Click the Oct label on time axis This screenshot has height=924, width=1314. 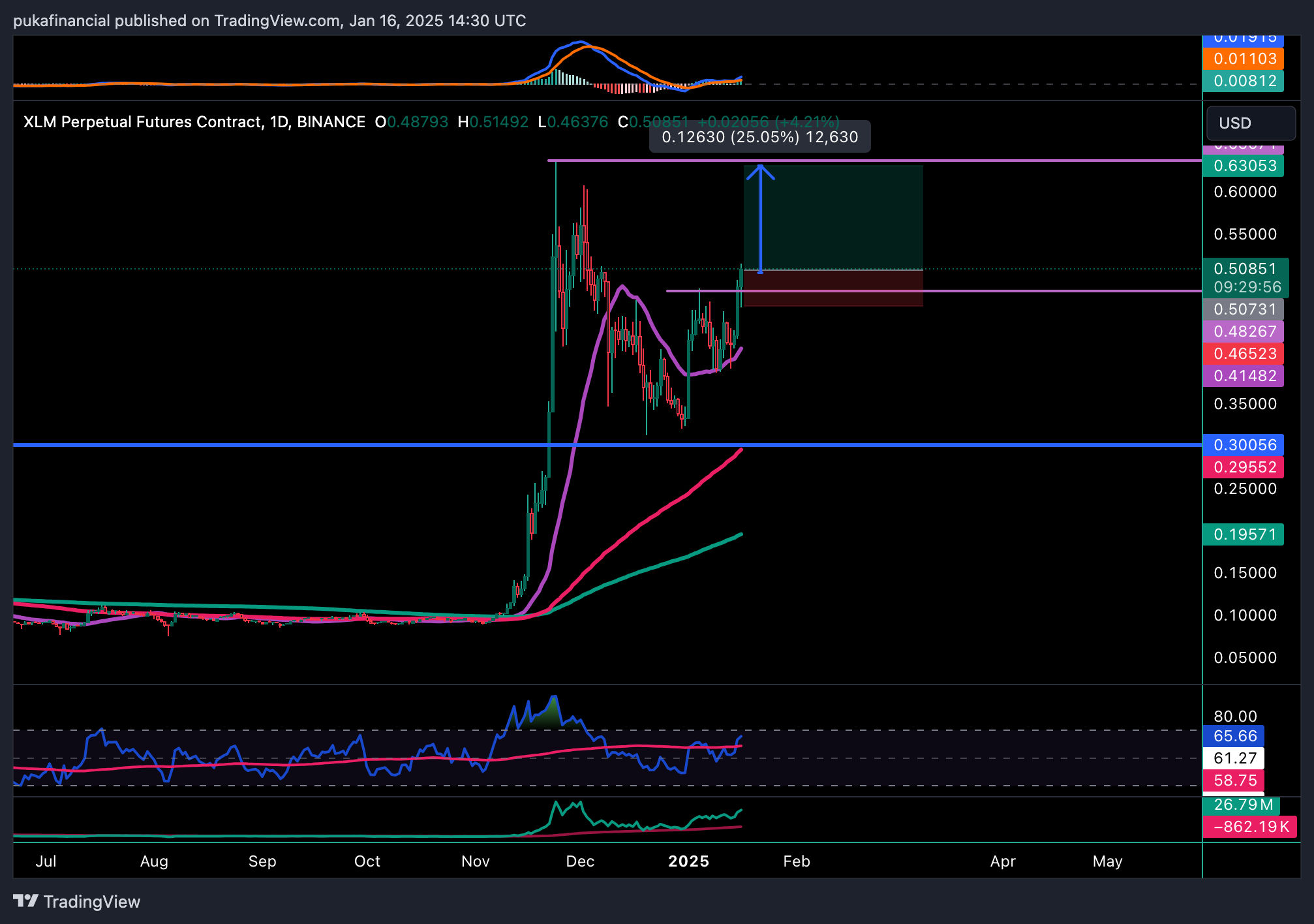tap(367, 861)
